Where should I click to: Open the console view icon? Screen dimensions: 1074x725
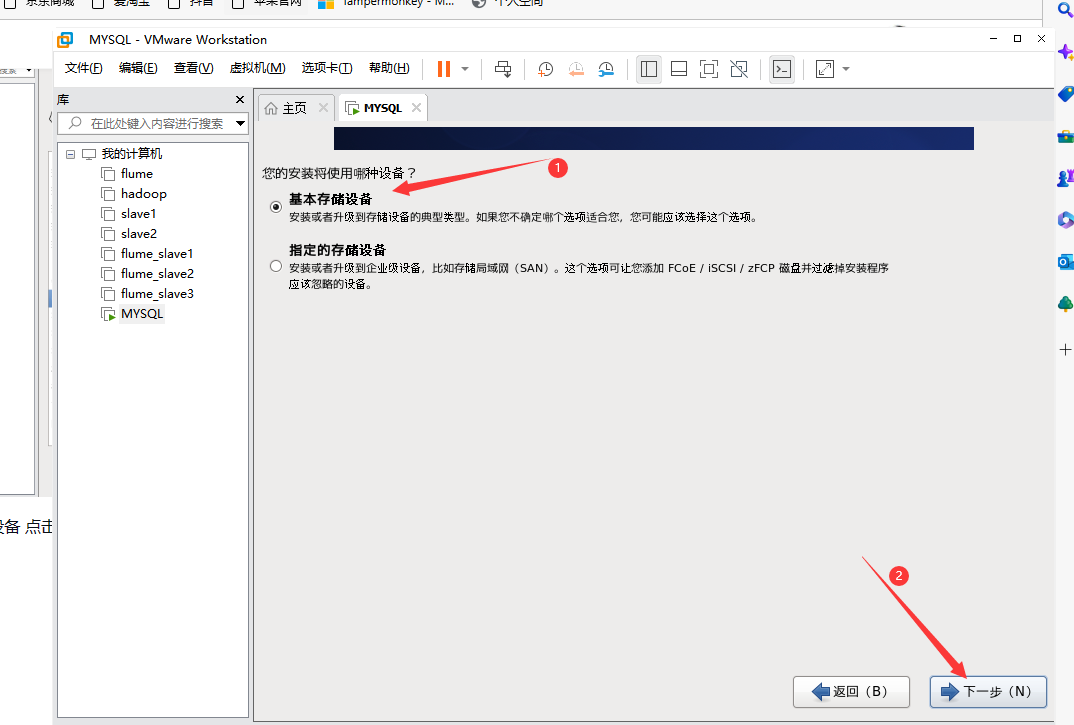click(x=782, y=69)
